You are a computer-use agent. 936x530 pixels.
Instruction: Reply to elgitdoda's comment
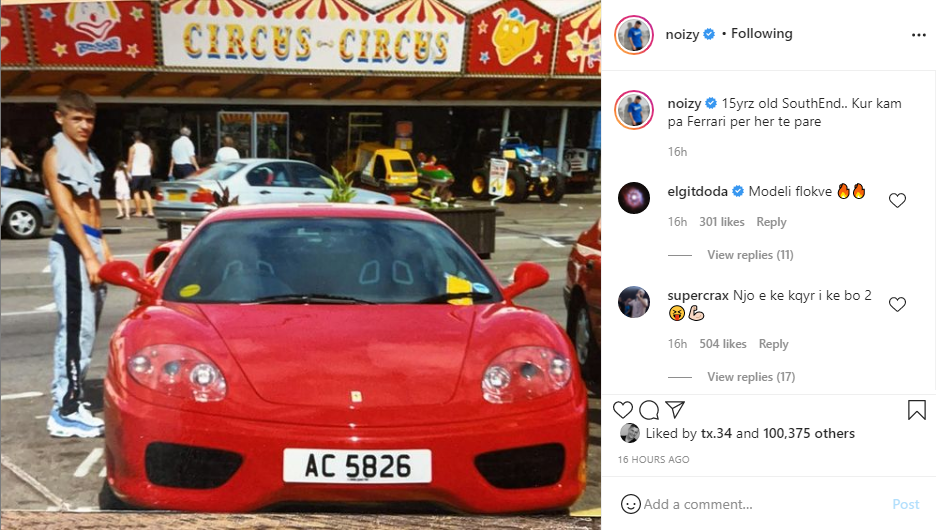771,222
